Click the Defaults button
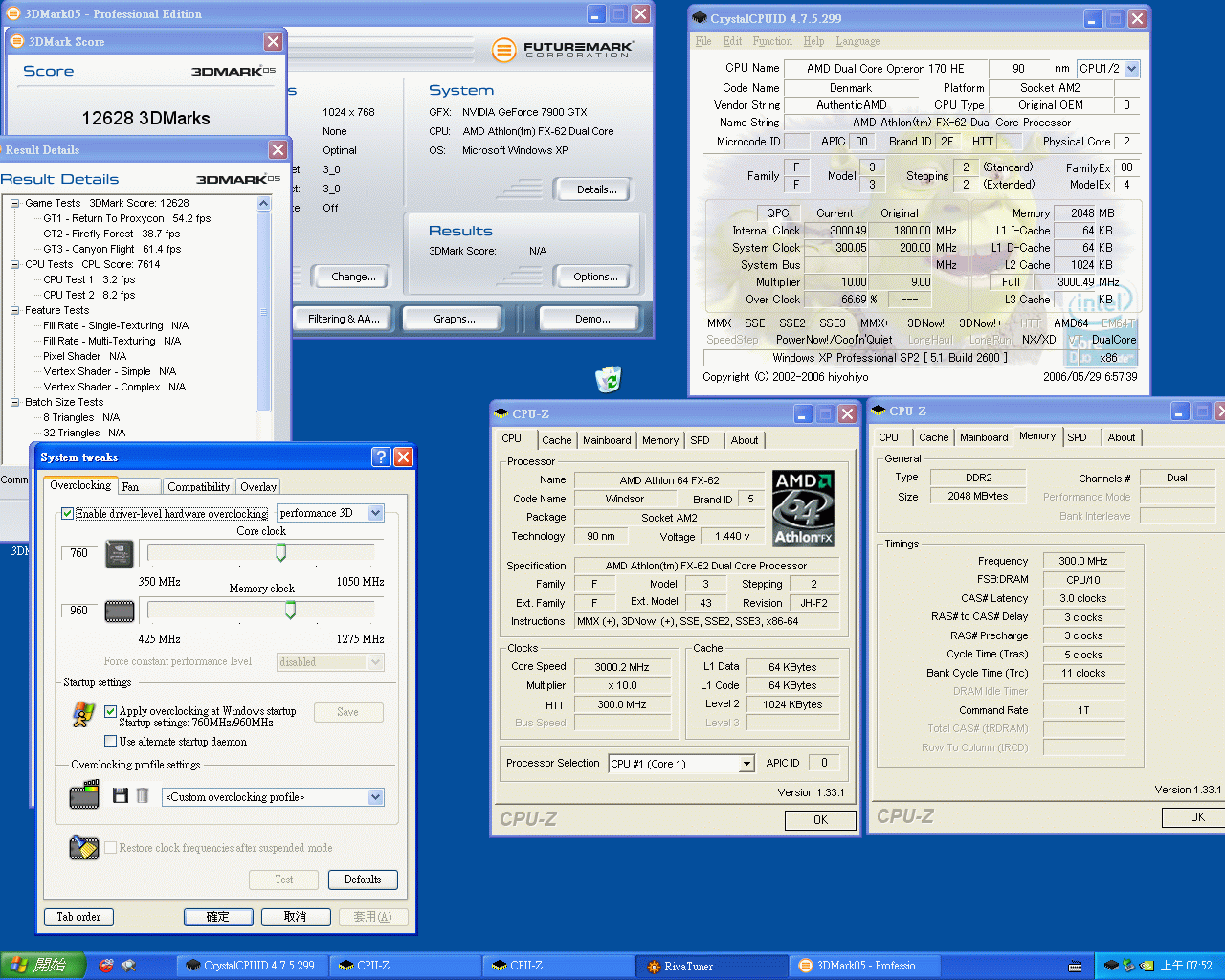1225x980 pixels. 362,880
